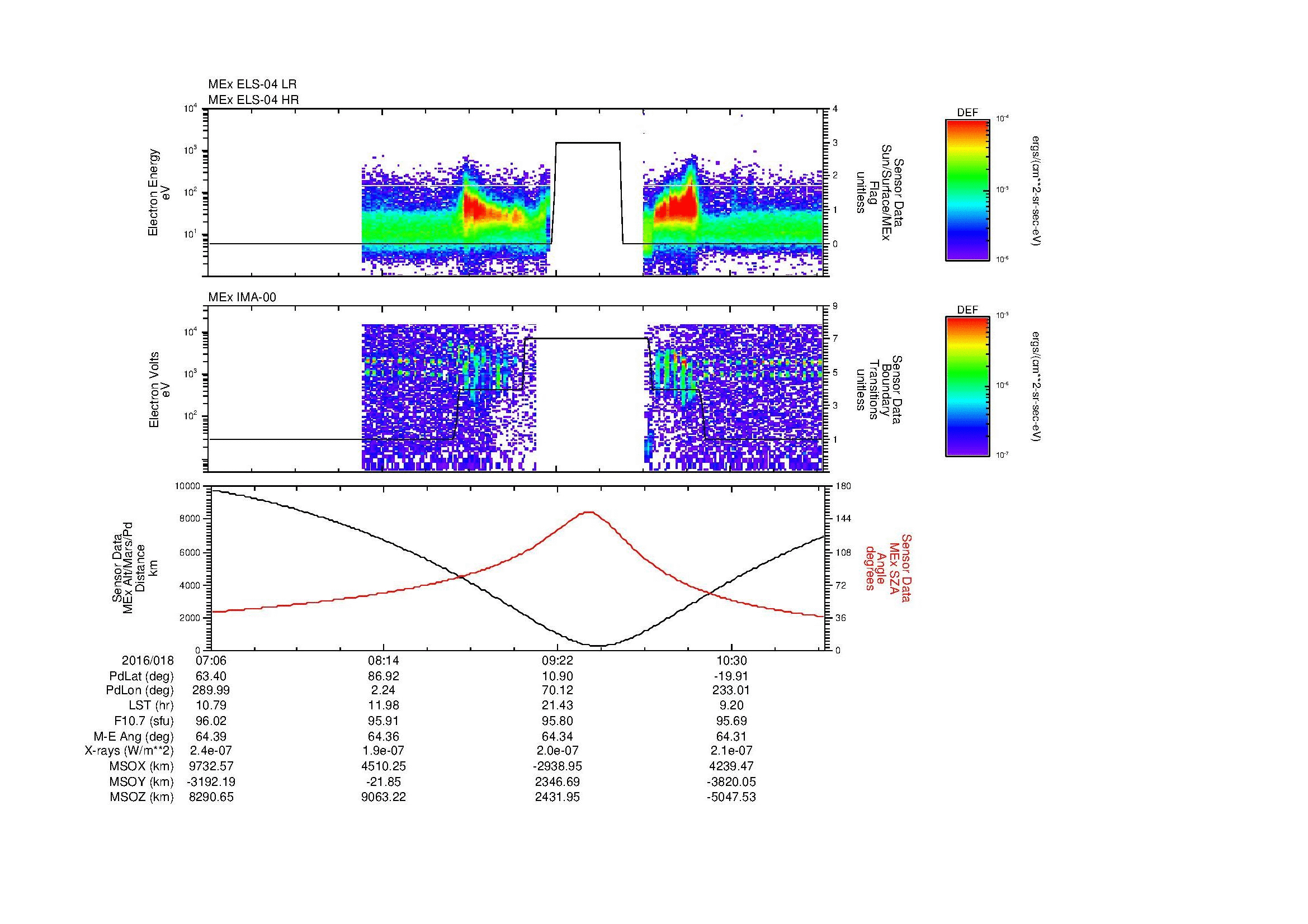
Task: Click the peak of the red SZA curve
Action: (x=588, y=512)
